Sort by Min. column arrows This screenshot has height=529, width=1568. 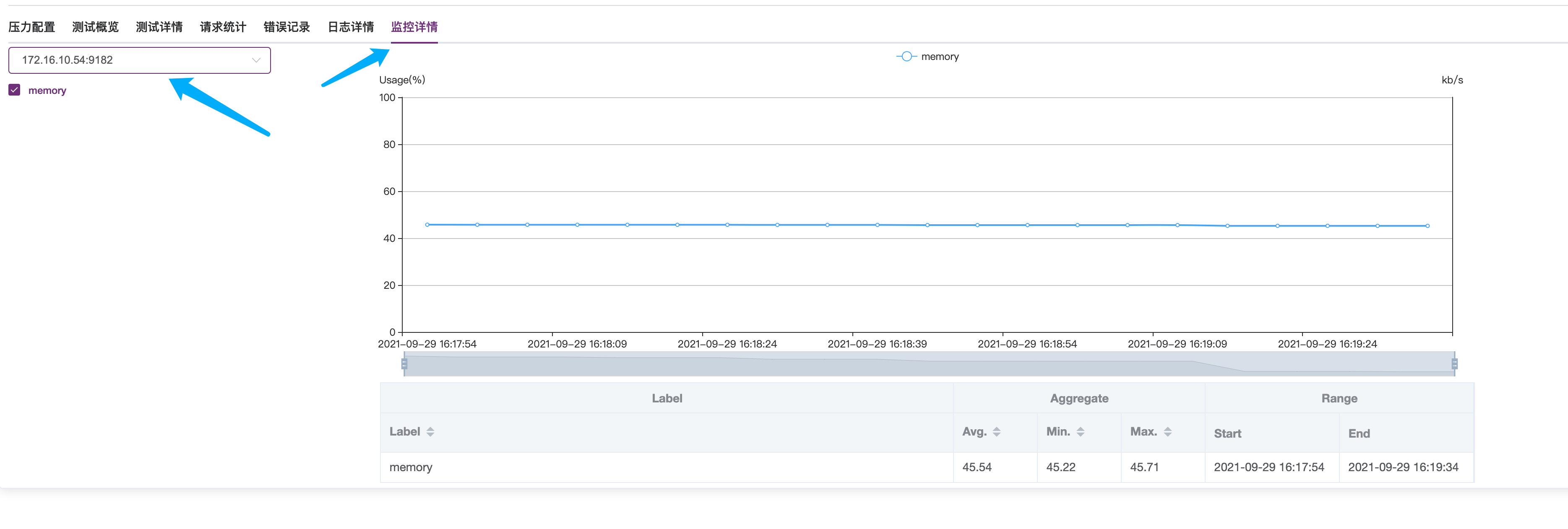click(1081, 432)
